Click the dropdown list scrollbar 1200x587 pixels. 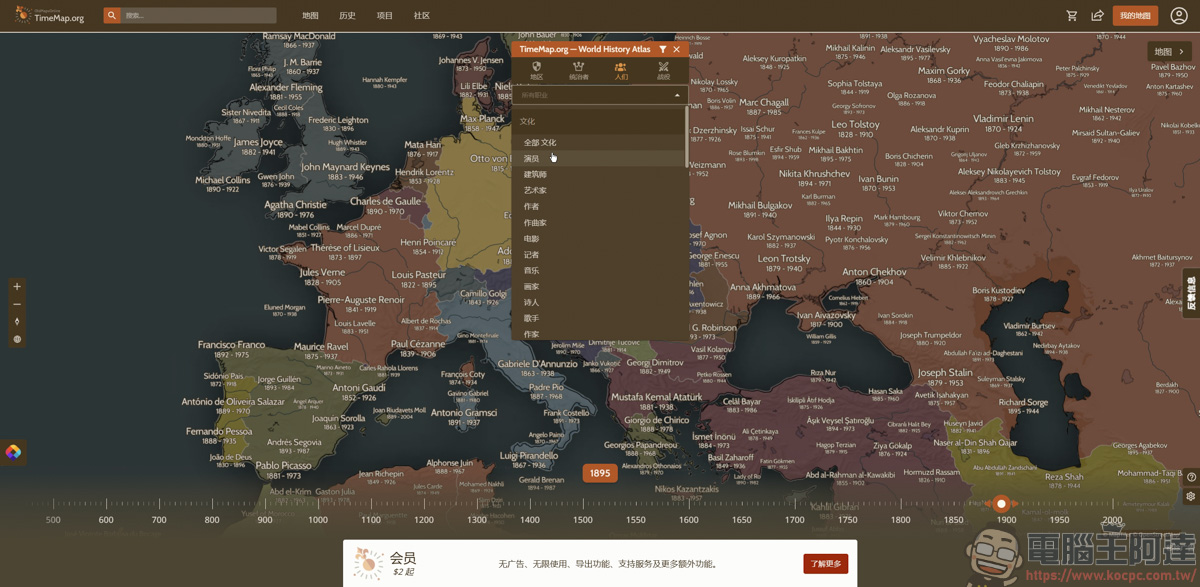pos(686,137)
